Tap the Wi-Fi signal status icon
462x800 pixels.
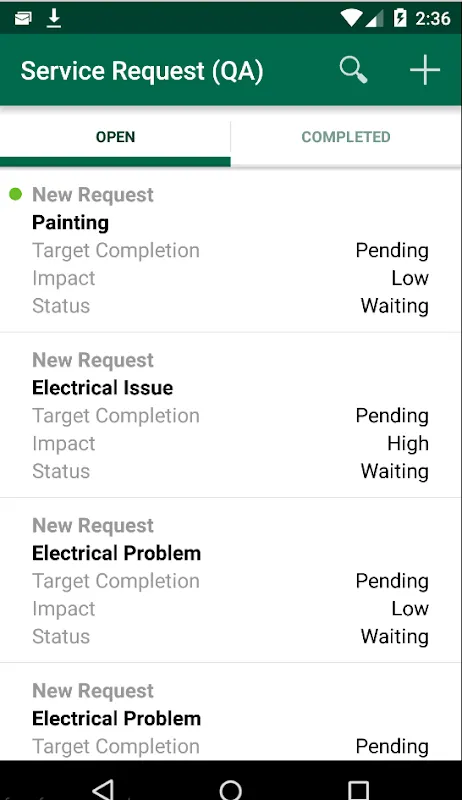[x=351, y=19]
